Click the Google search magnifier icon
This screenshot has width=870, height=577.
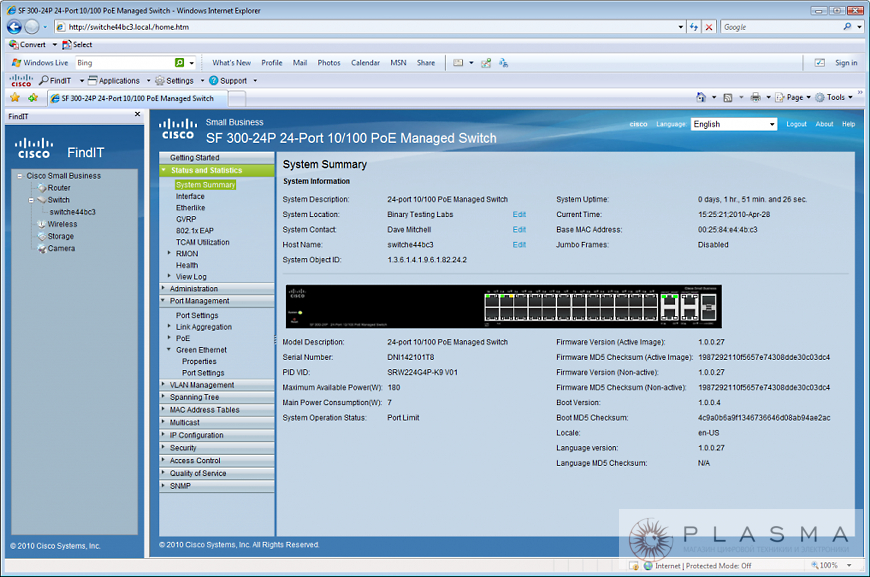847,27
